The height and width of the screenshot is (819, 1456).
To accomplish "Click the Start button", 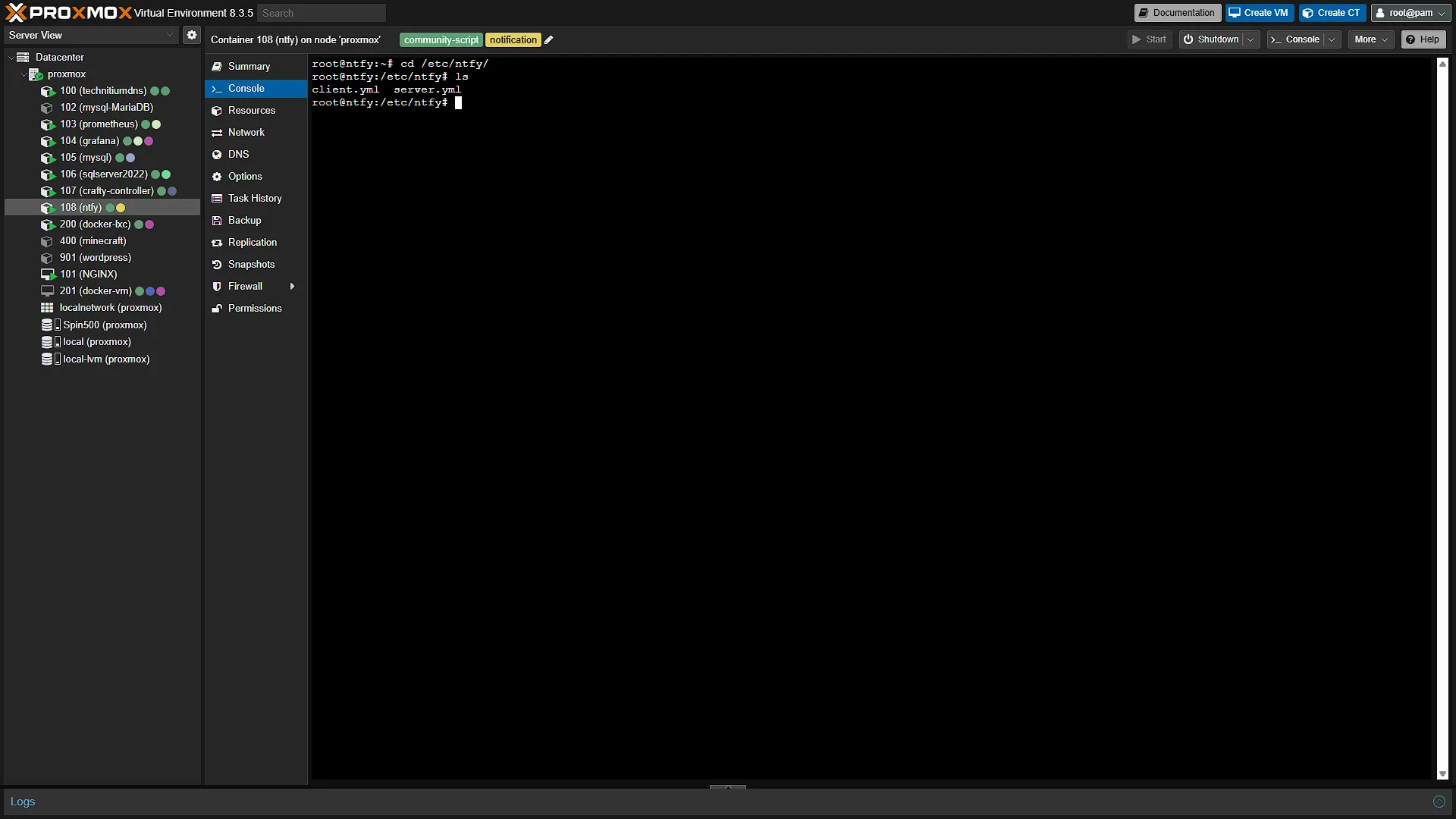I will 1150,39.
